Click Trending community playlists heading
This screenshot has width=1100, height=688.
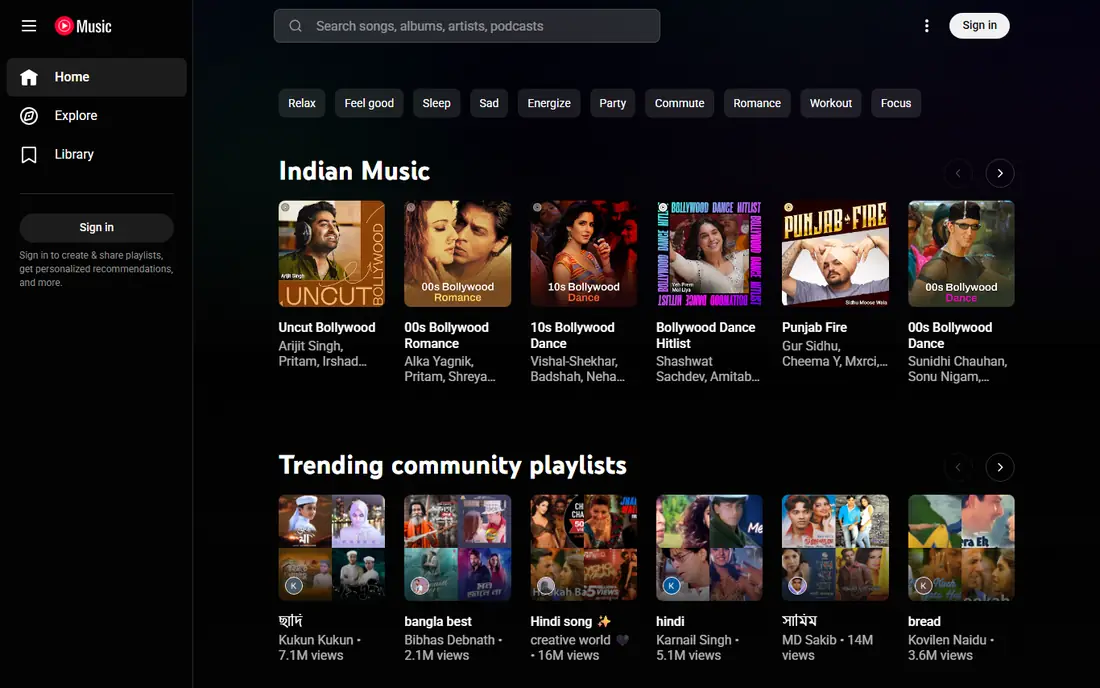(x=452, y=466)
